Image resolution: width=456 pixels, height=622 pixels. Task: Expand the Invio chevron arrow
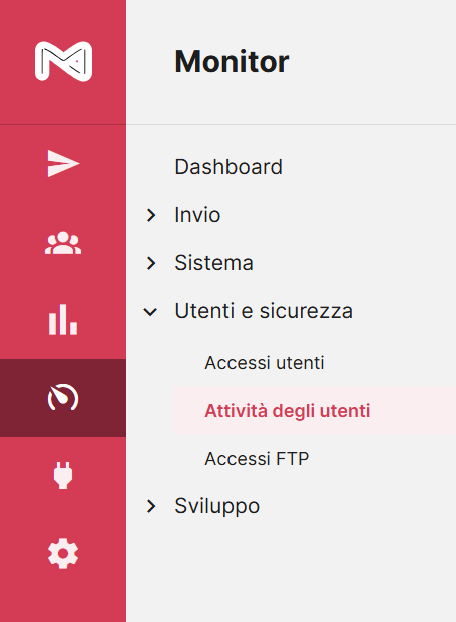click(x=151, y=215)
